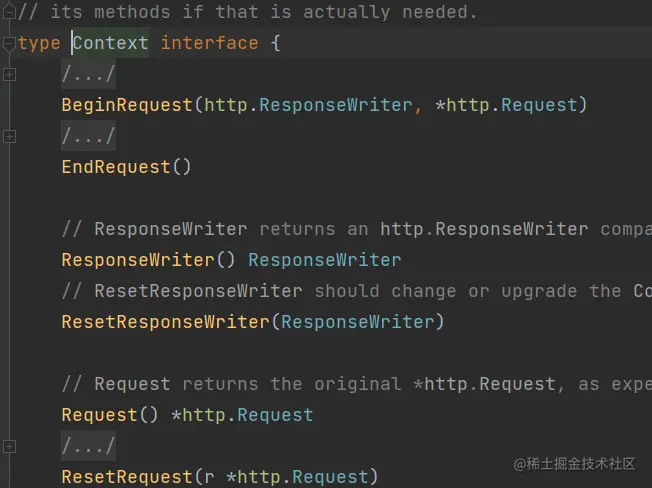Image resolution: width=652 pixels, height=488 pixels.
Task: Click the '// Request returns the original' comment
Action: [x=232, y=384]
